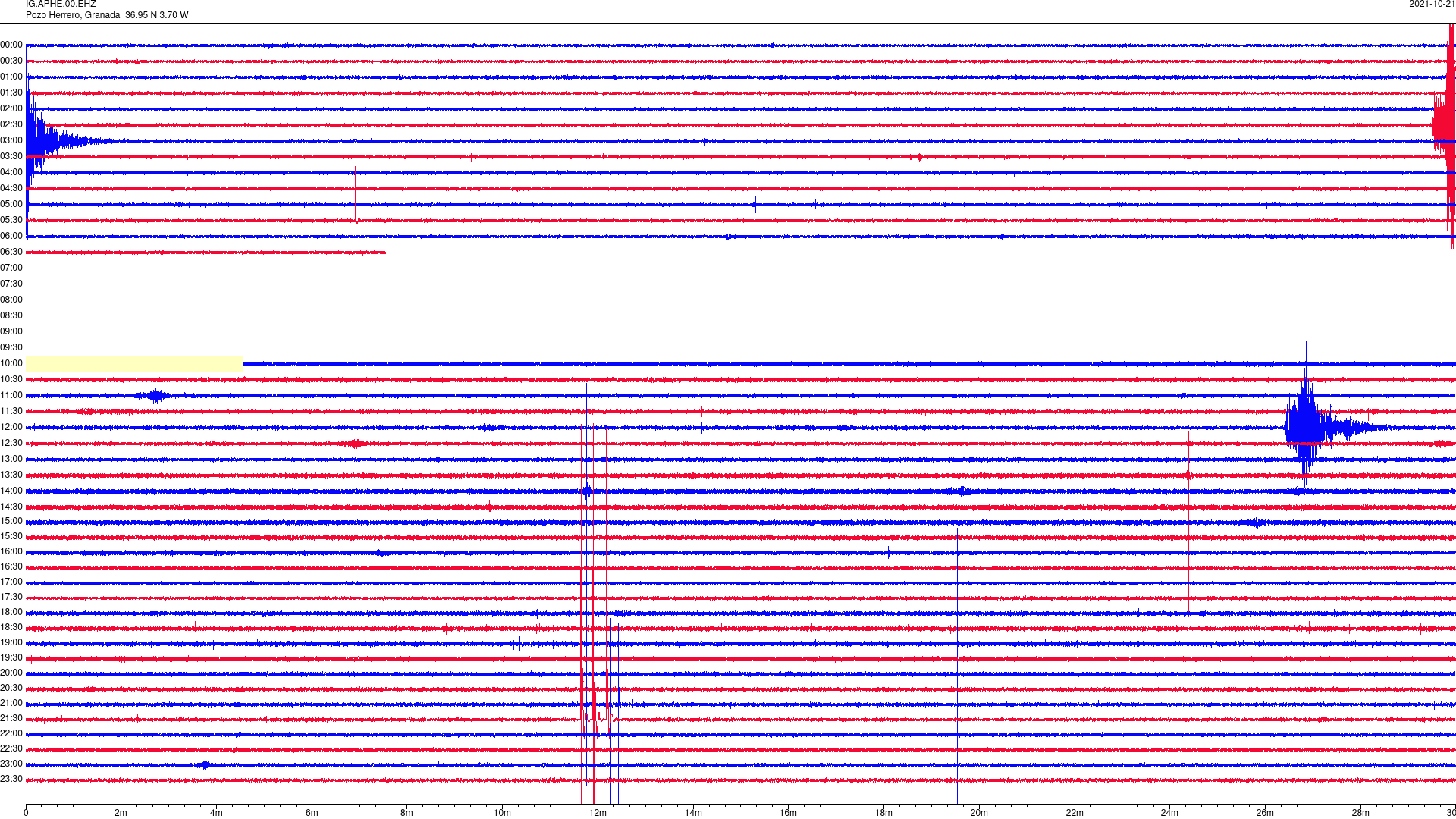Click the 23:00 time row label
The height and width of the screenshot is (819, 1456).
(11, 764)
